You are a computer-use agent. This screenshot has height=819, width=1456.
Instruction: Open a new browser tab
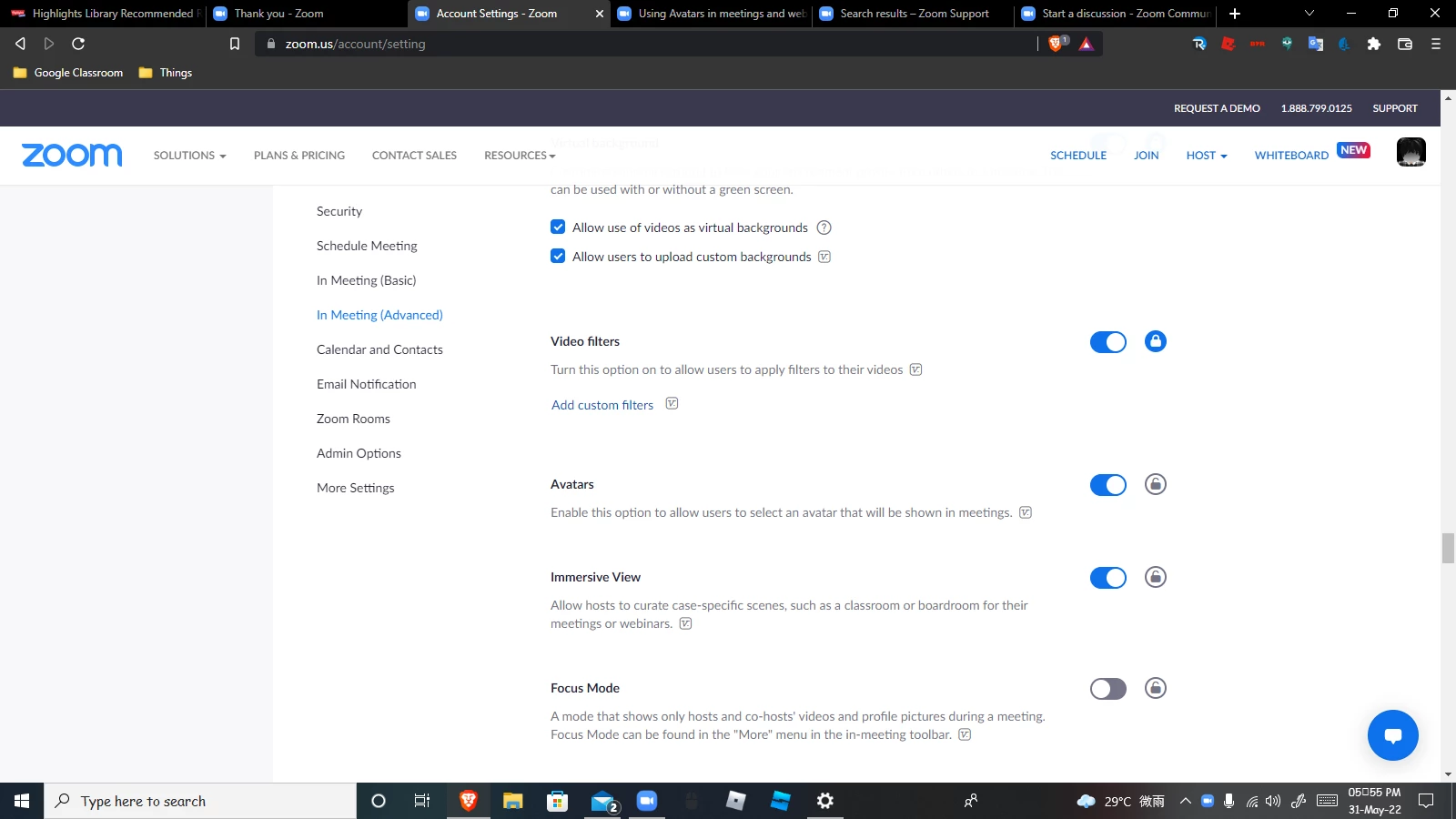click(1235, 14)
